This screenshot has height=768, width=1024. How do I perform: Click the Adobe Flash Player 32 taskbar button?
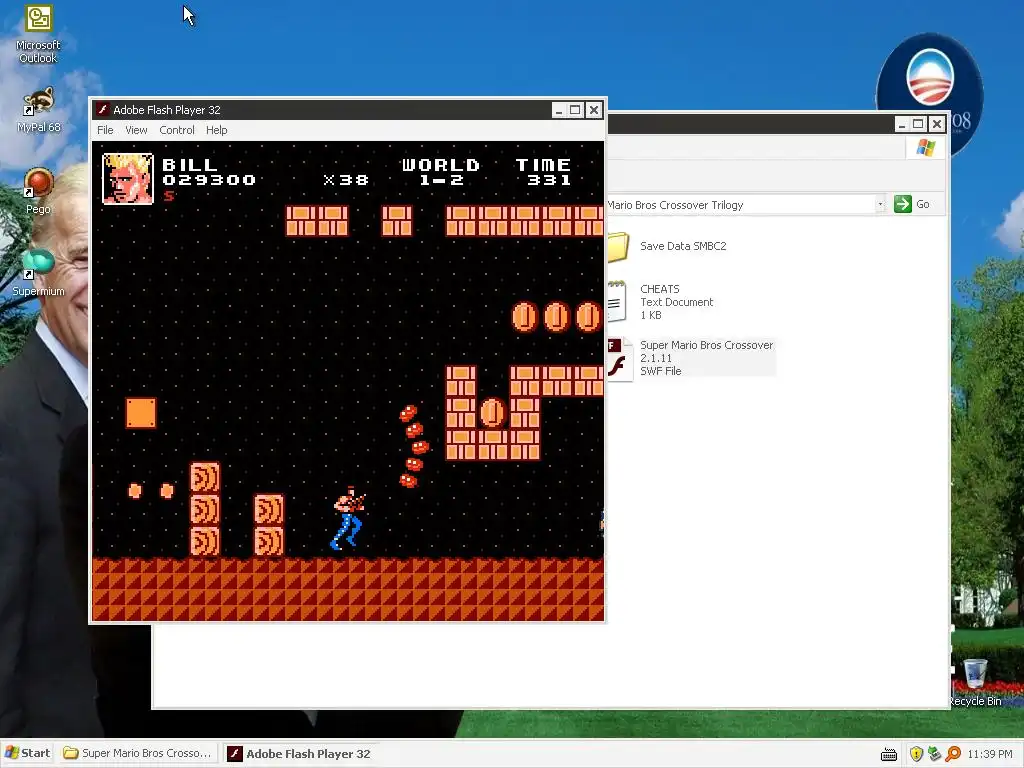pos(299,754)
